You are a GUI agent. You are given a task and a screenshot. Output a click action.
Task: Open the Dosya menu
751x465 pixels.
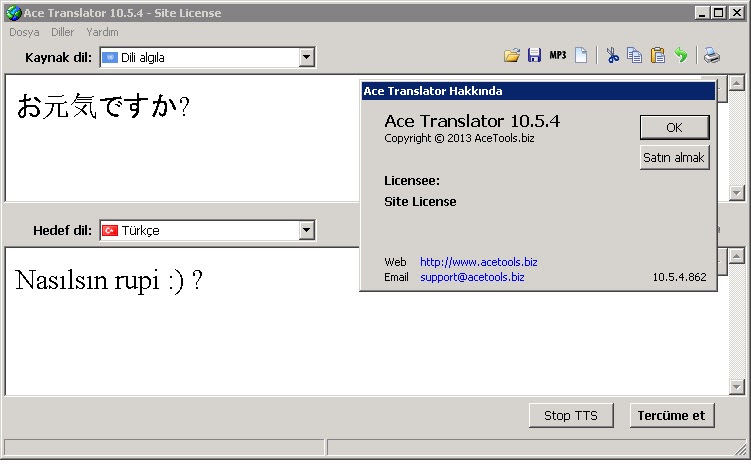point(24,32)
